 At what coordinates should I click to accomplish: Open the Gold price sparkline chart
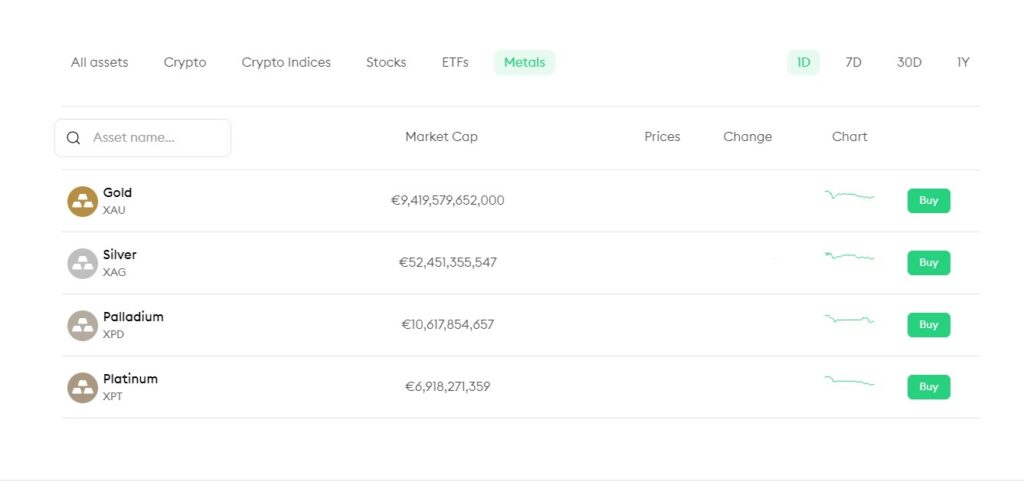point(849,195)
